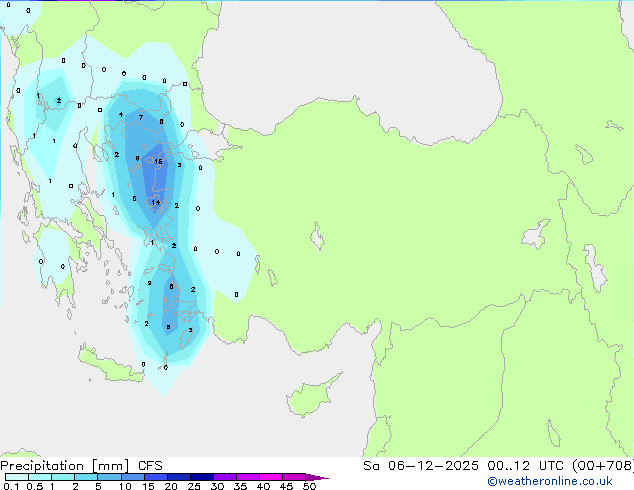The width and height of the screenshot is (634, 490).
Task: Click legend tick label '20'
Action: (x=171, y=486)
